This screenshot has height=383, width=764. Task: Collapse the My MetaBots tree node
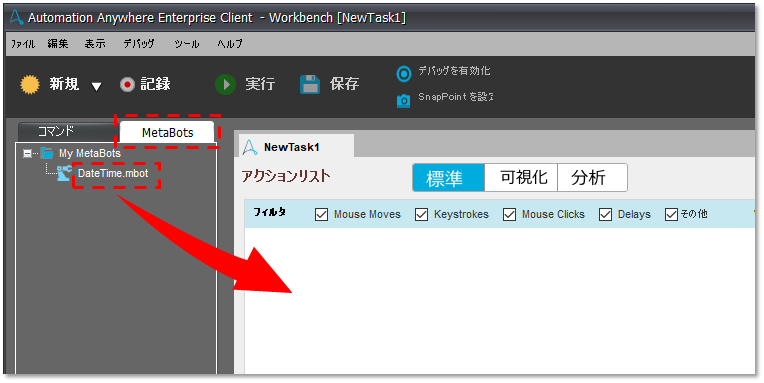pyautogui.click(x=27, y=153)
